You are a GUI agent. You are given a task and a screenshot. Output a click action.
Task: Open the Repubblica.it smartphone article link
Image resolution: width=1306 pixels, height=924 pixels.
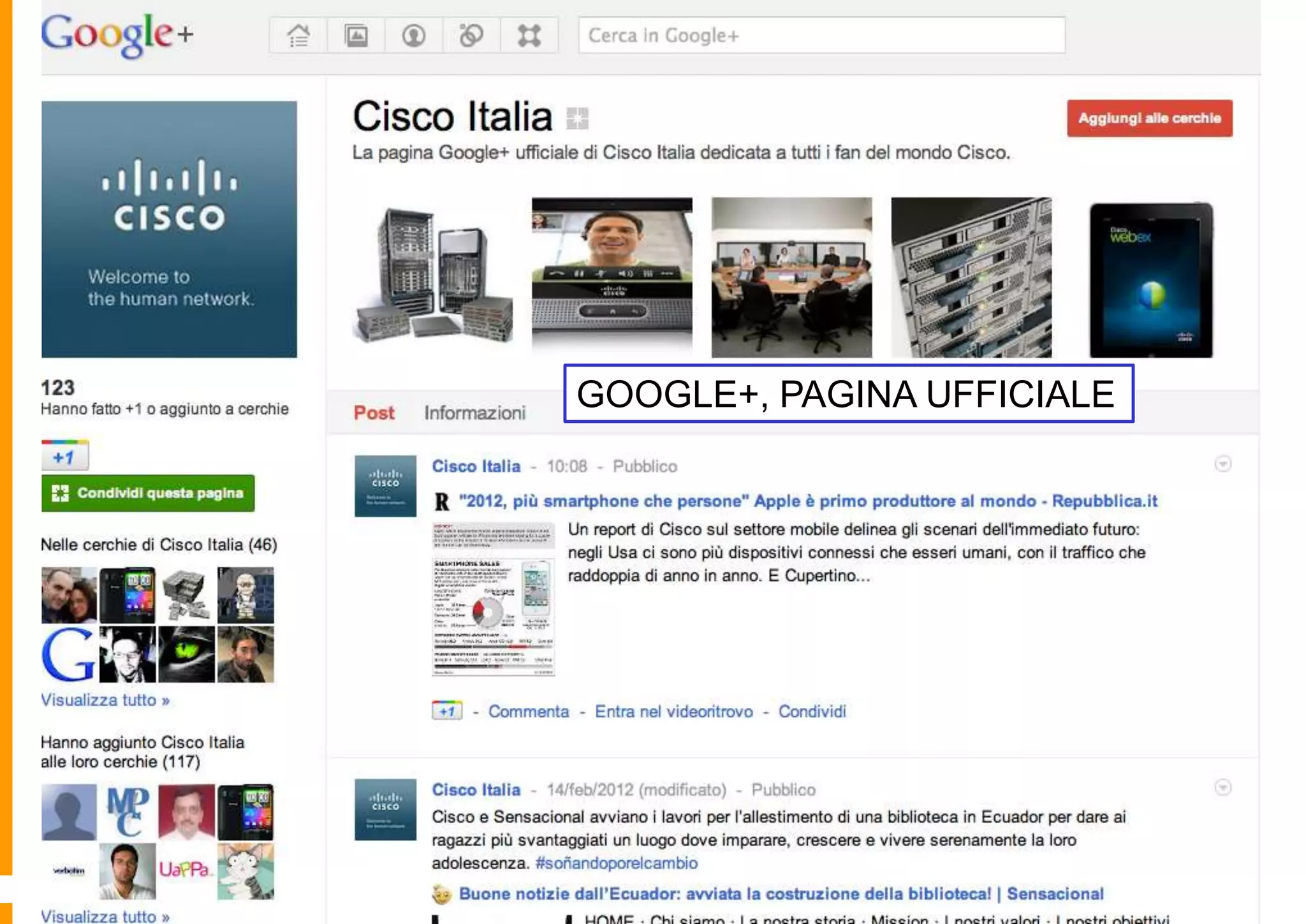coord(808,501)
